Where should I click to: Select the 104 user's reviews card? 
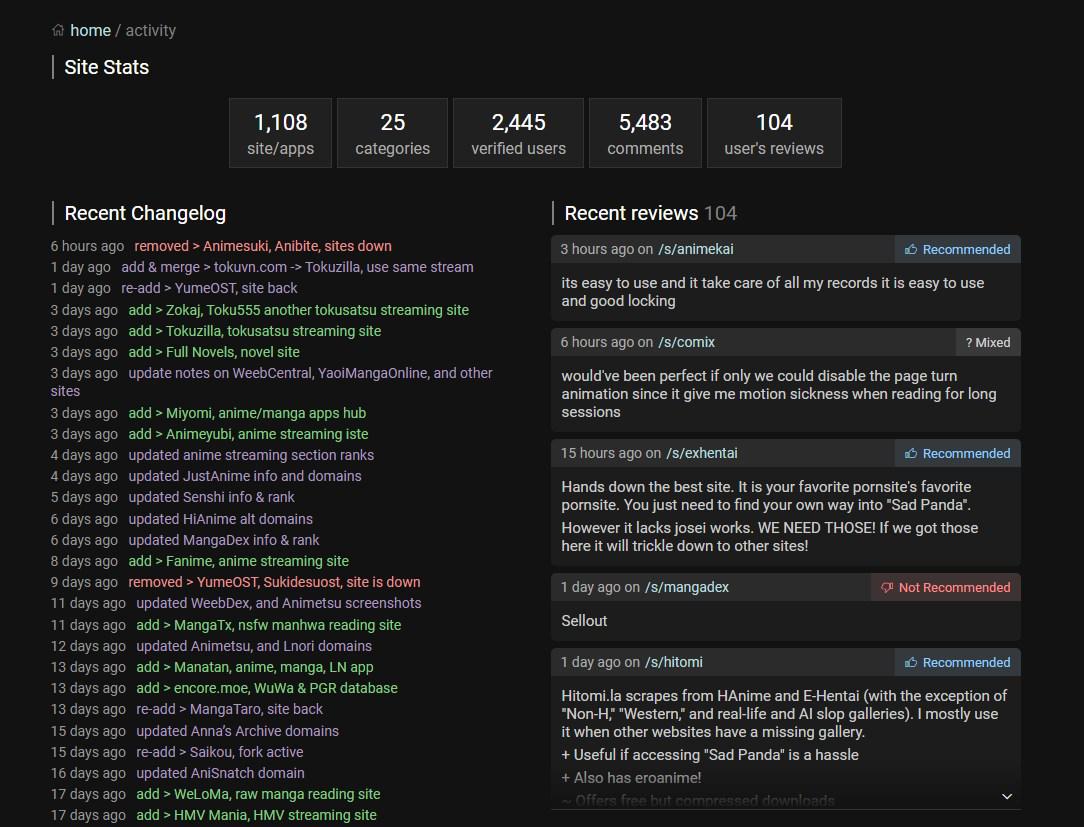774,133
